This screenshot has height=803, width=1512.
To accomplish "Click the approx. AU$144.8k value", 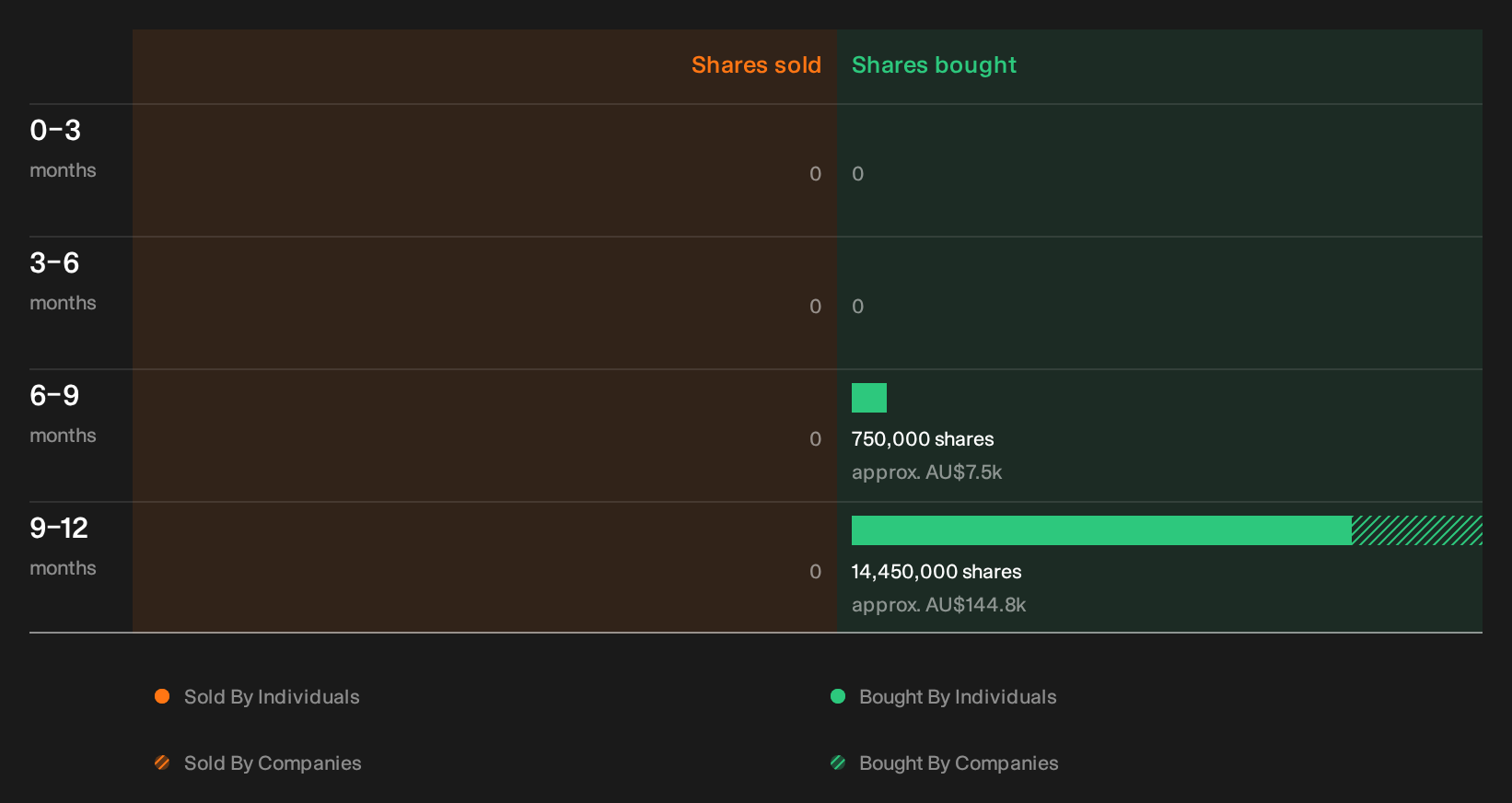I will (x=938, y=605).
